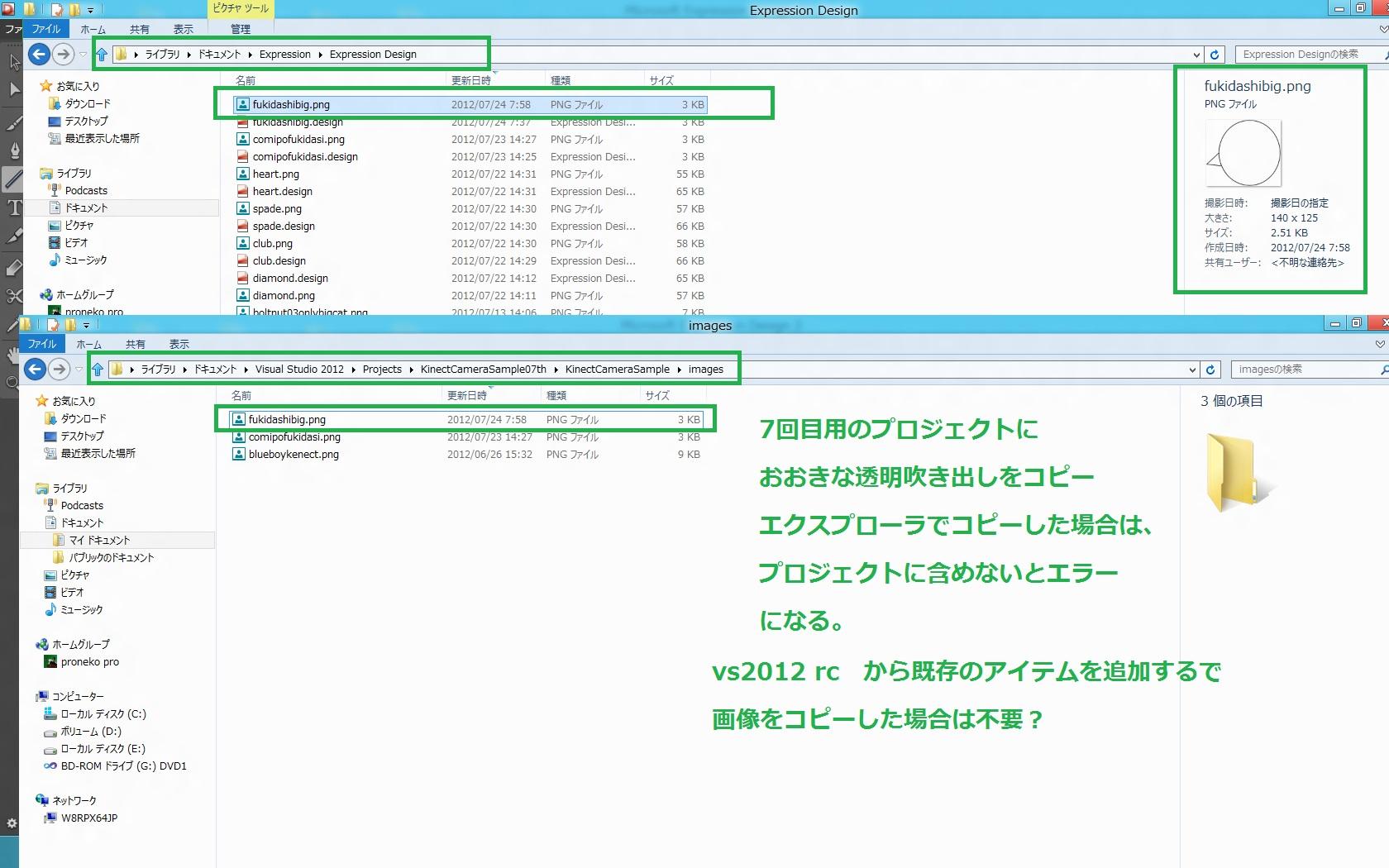Open the quick access toolbar dropdown in images window
The width and height of the screenshot is (1389, 868).
(x=86, y=325)
